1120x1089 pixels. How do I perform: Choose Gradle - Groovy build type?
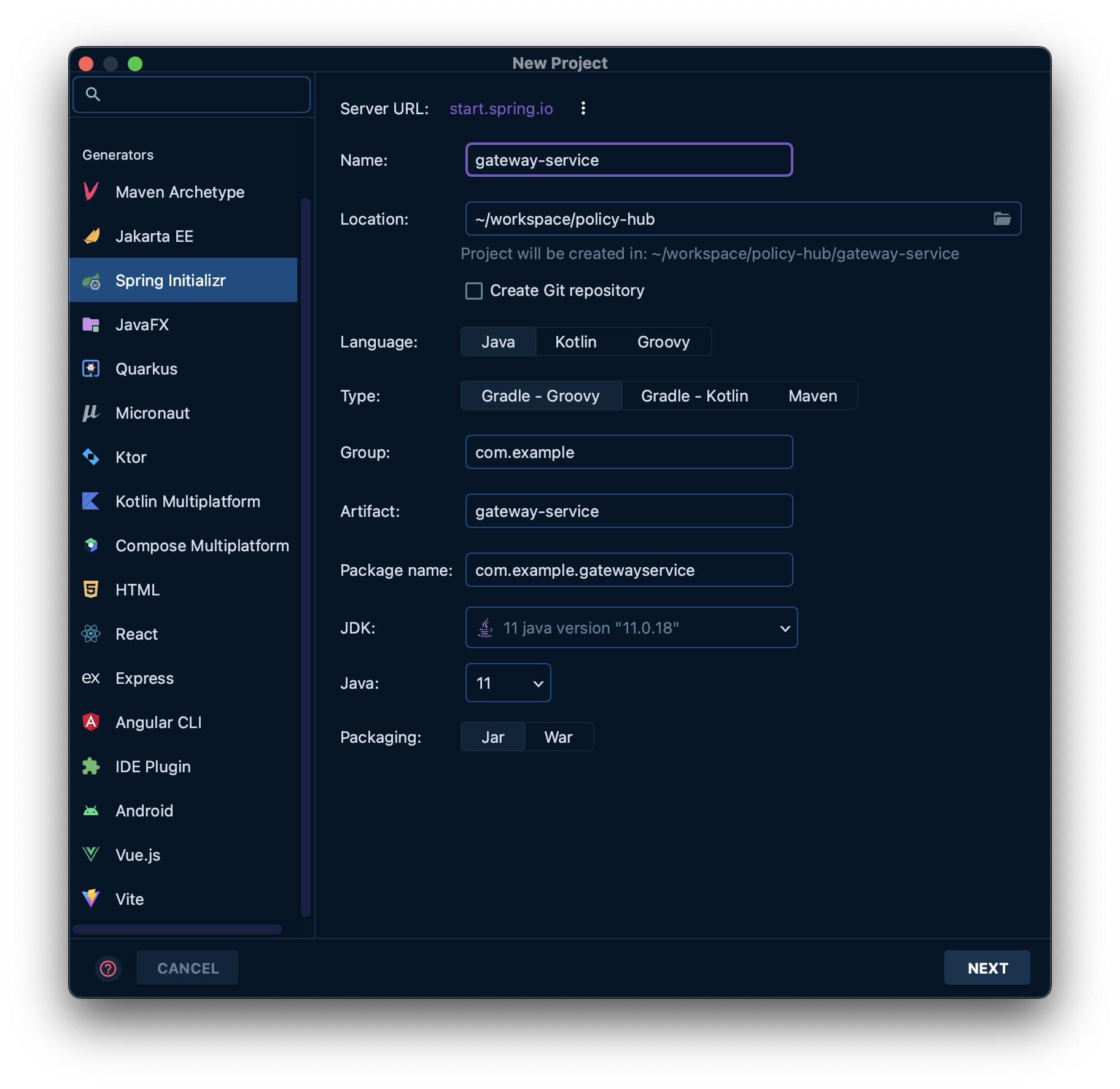coord(541,396)
